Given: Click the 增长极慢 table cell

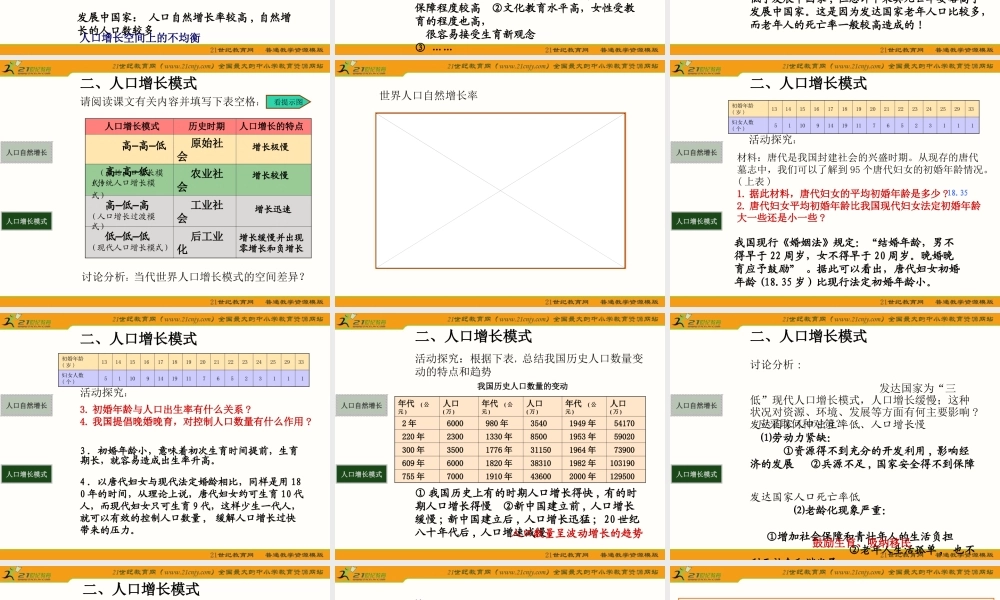Looking at the screenshot, I should click(274, 149).
